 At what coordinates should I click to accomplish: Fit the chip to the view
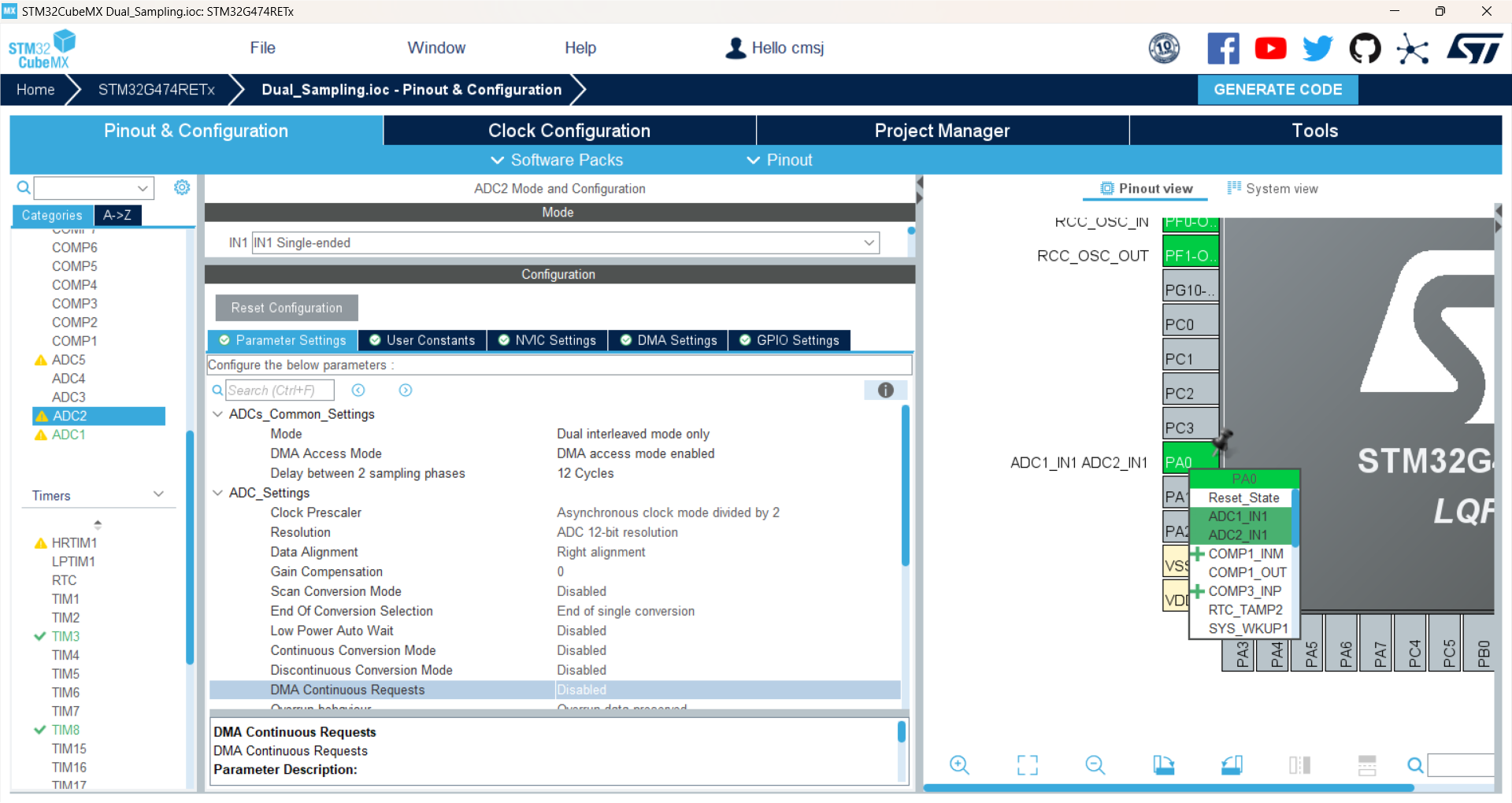coord(1028,765)
